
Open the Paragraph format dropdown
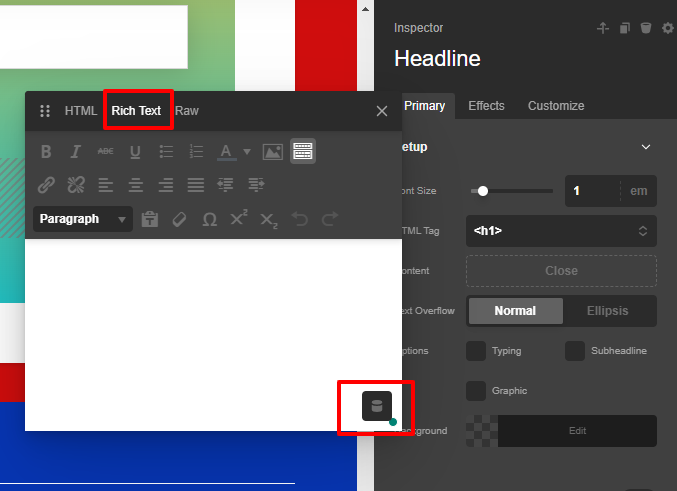click(x=82, y=219)
